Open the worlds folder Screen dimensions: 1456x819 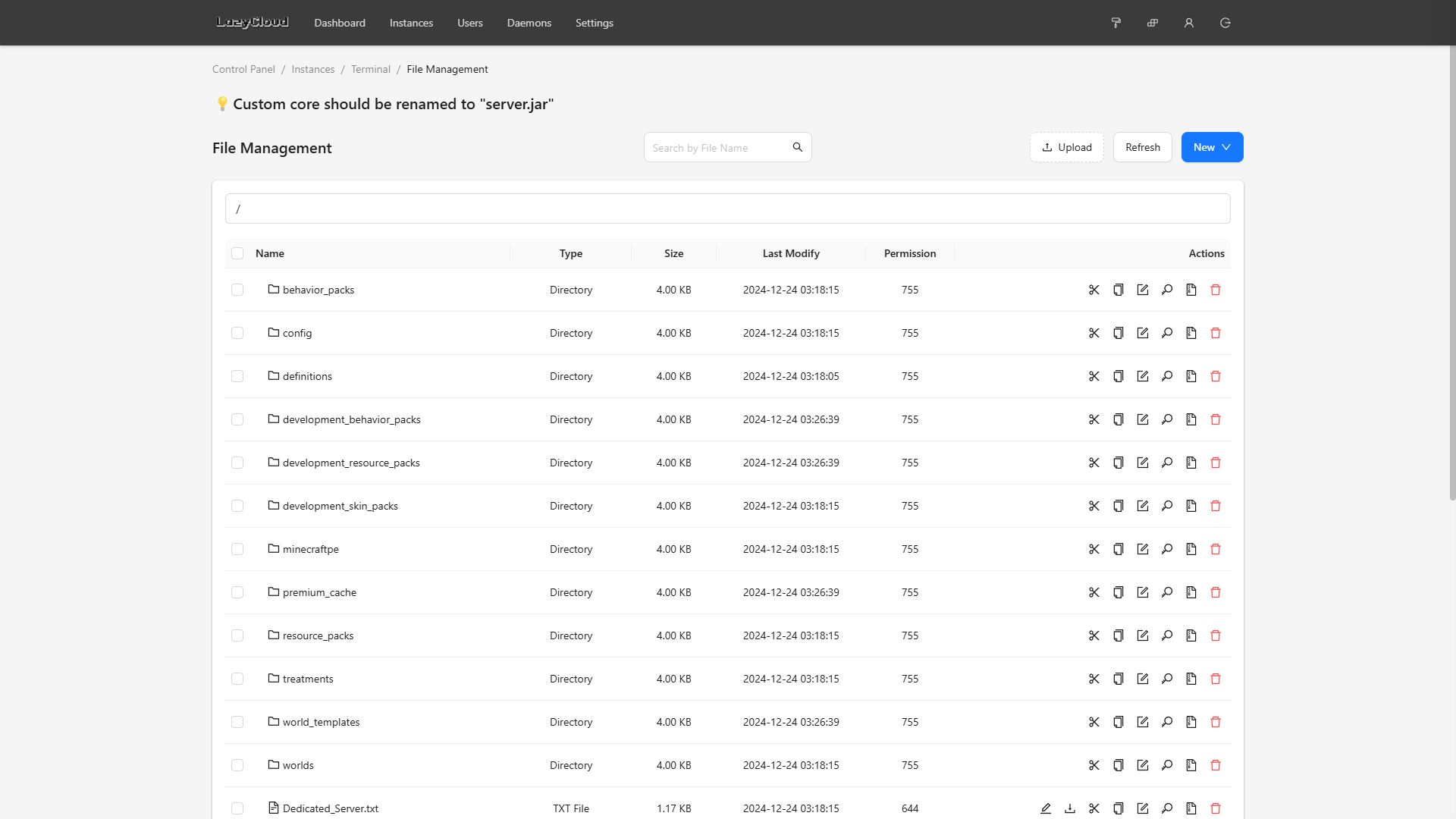coord(298,765)
